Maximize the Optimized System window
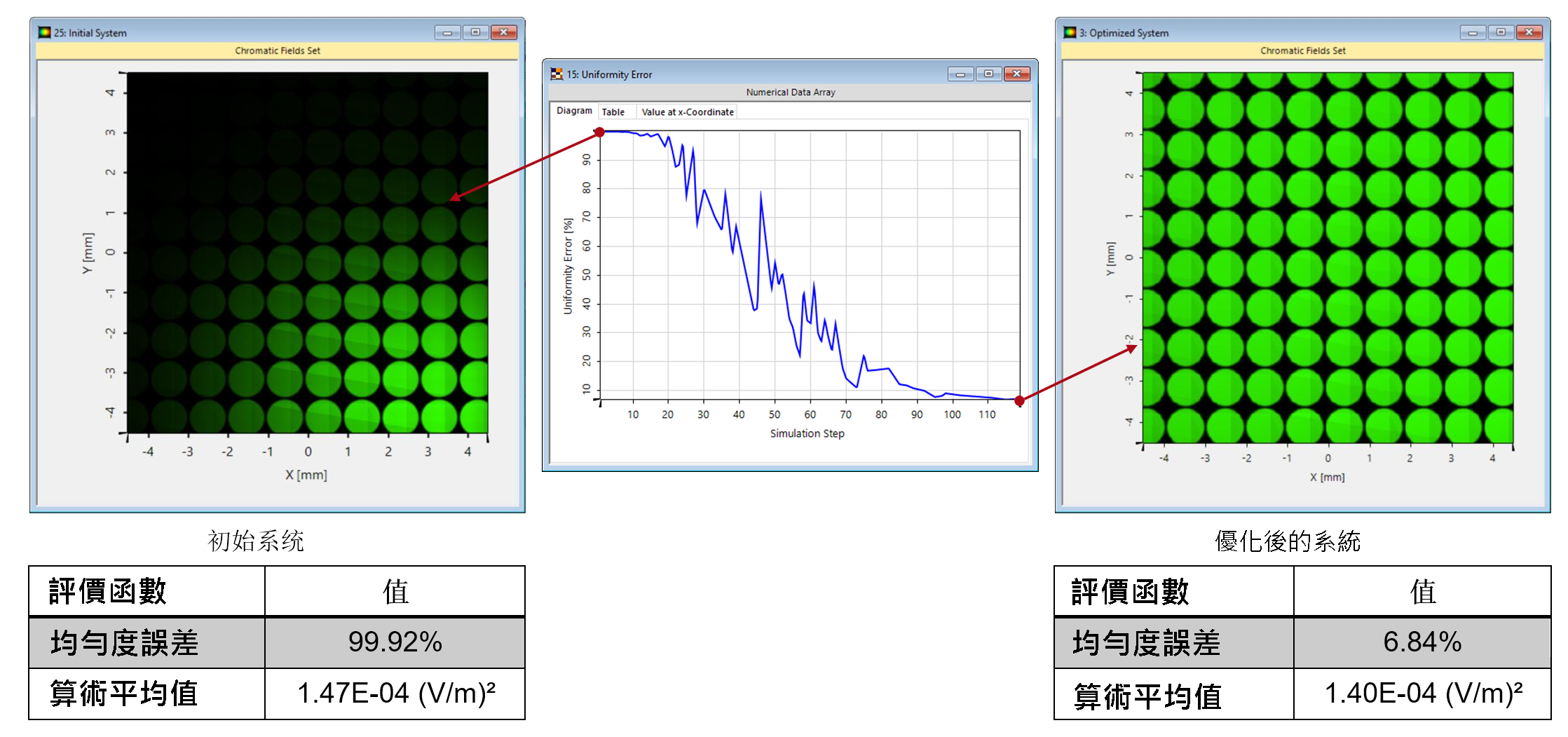The width and height of the screenshot is (1568, 737). point(1501,32)
